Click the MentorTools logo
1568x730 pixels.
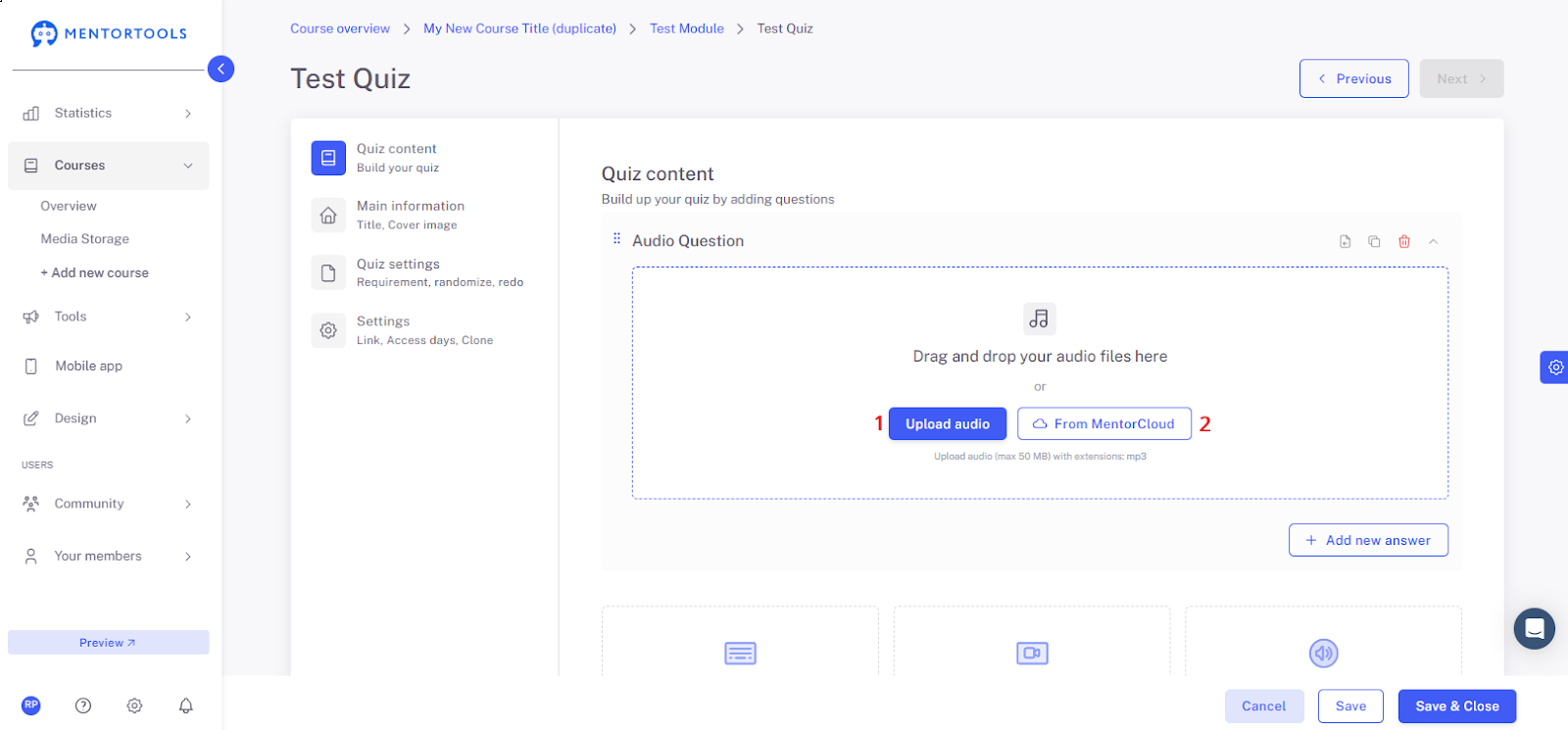pyautogui.click(x=108, y=34)
